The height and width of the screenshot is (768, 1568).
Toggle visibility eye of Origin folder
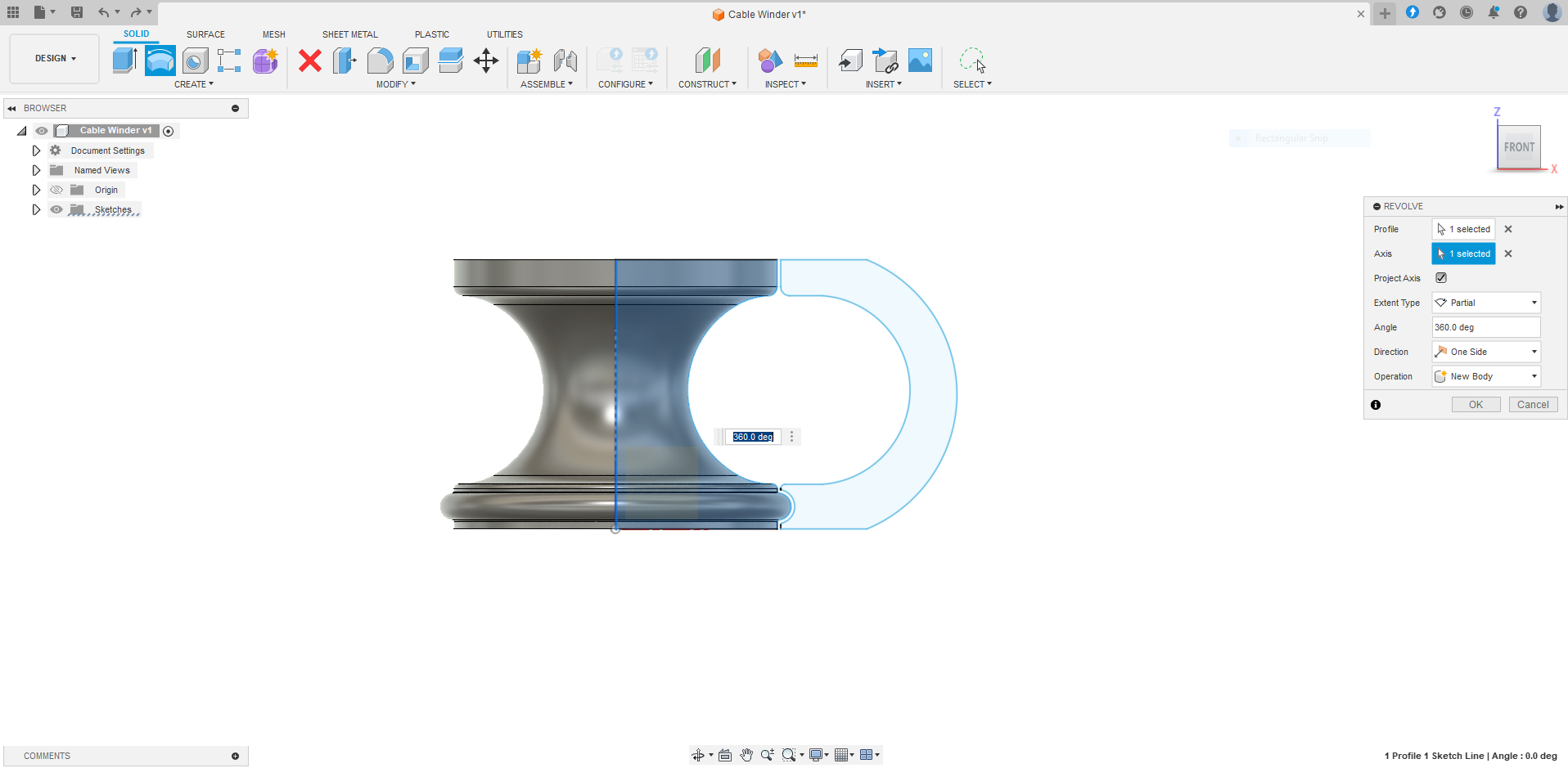pos(56,190)
